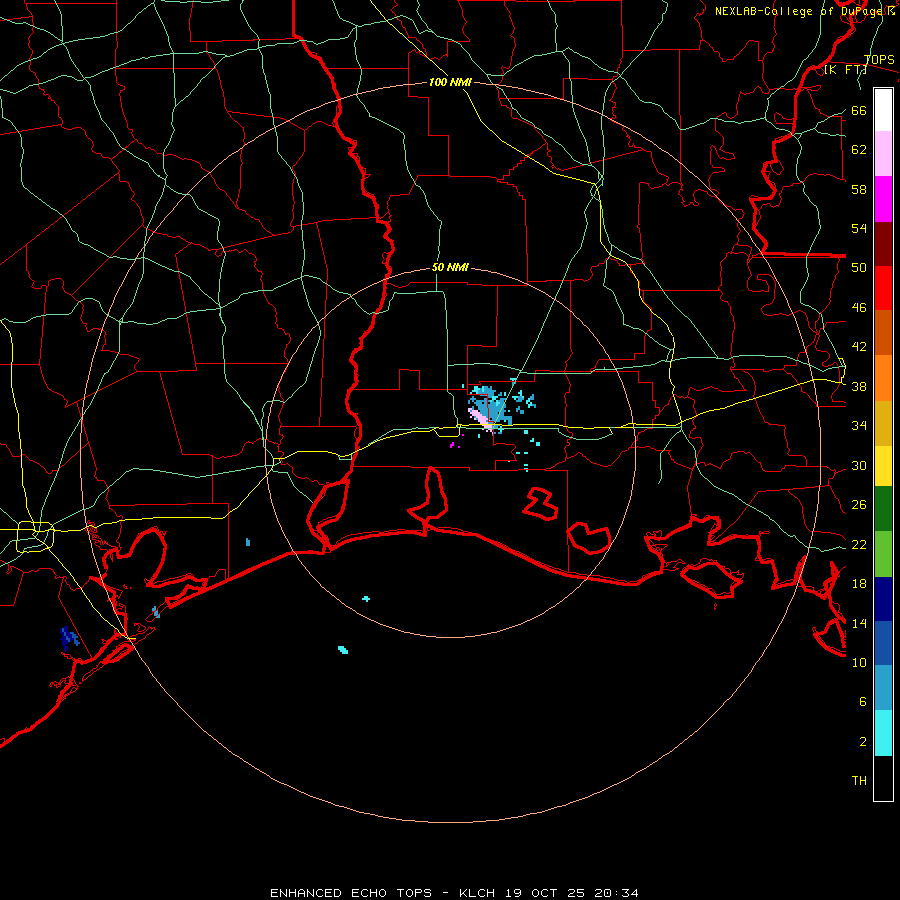Click the navy 18 kft legend swatch
The image size is (900, 900).
pyautogui.click(x=883, y=599)
